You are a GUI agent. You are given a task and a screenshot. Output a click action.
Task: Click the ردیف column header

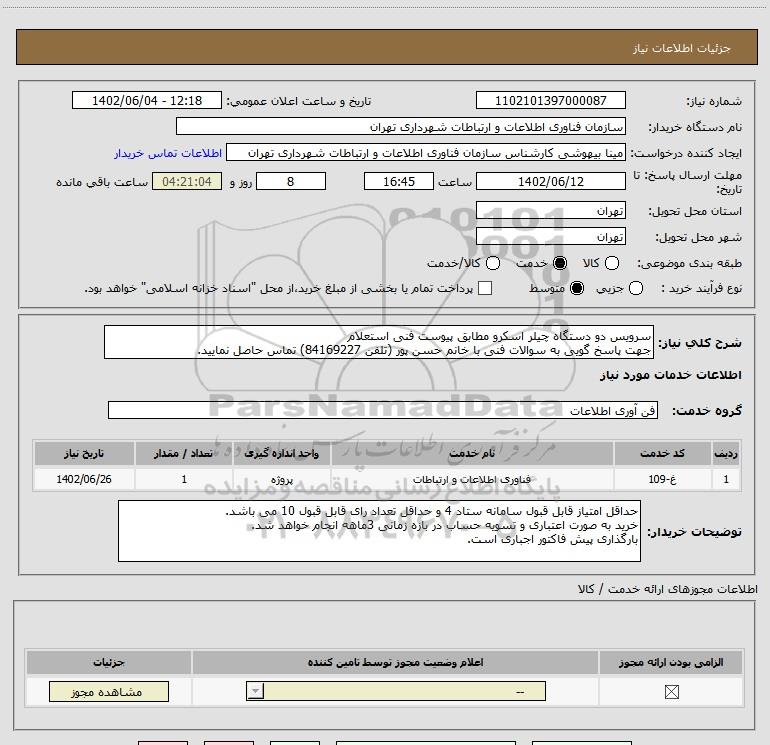(726, 453)
